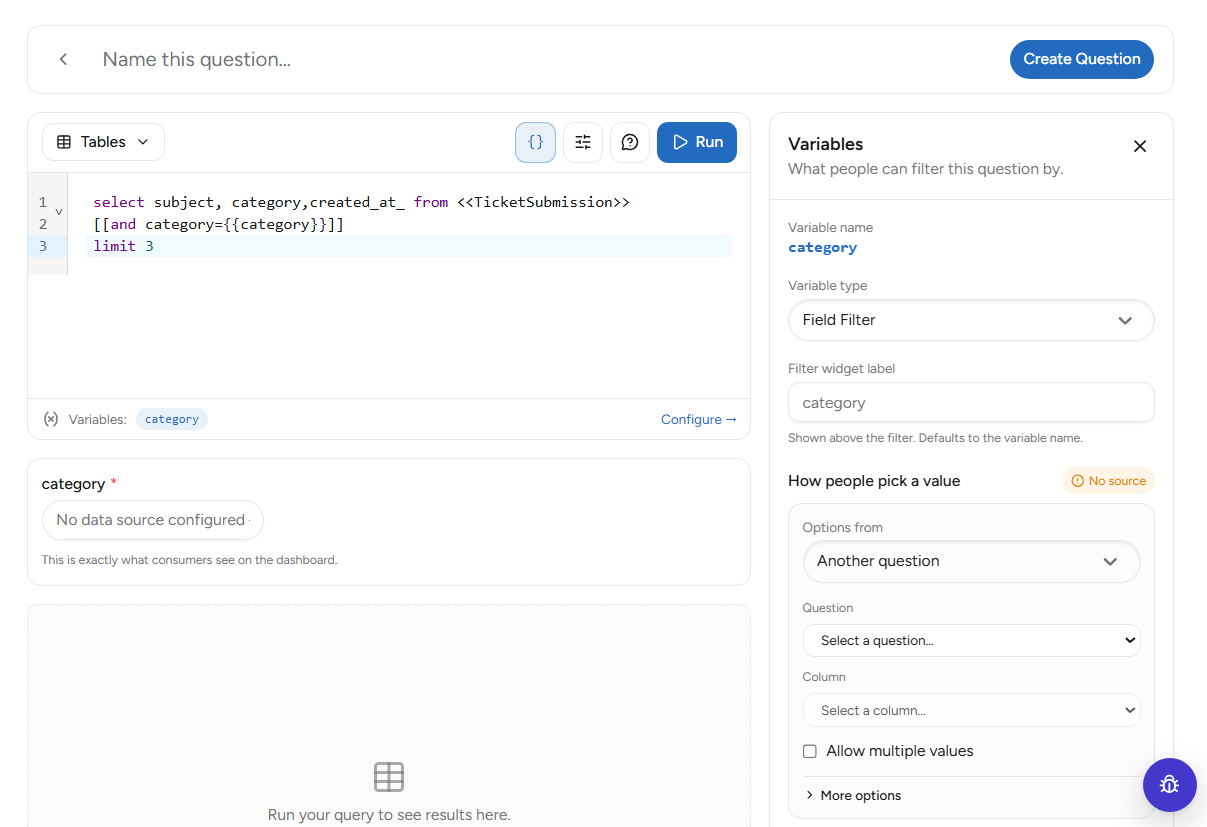Expand More options section
1207x827 pixels.
point(853,796)
